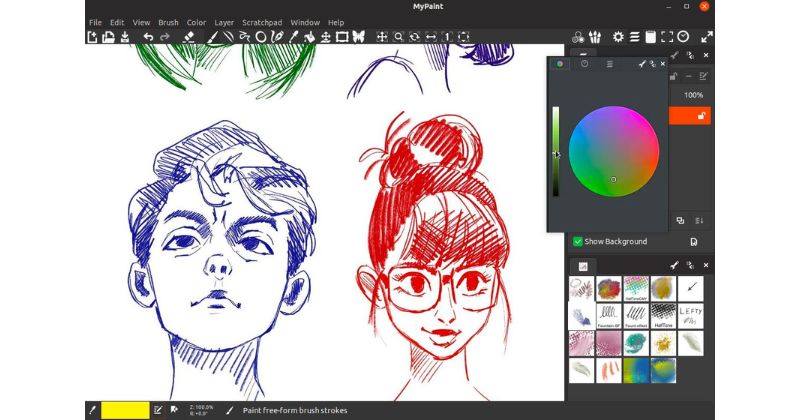Image resolution: width=800 pixels, height=420 pixels.
Task: Enable symmetry painting with the butterfly icon
Action: (359, 37)
